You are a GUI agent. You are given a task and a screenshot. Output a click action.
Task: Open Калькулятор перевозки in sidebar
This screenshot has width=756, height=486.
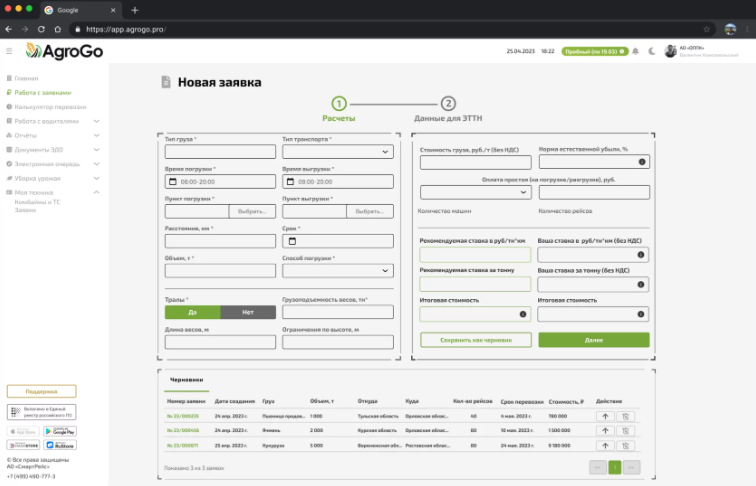tap(50, 107)
